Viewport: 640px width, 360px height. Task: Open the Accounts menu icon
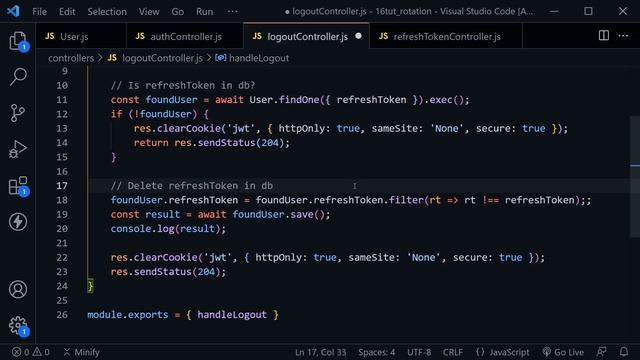[18, 289]
